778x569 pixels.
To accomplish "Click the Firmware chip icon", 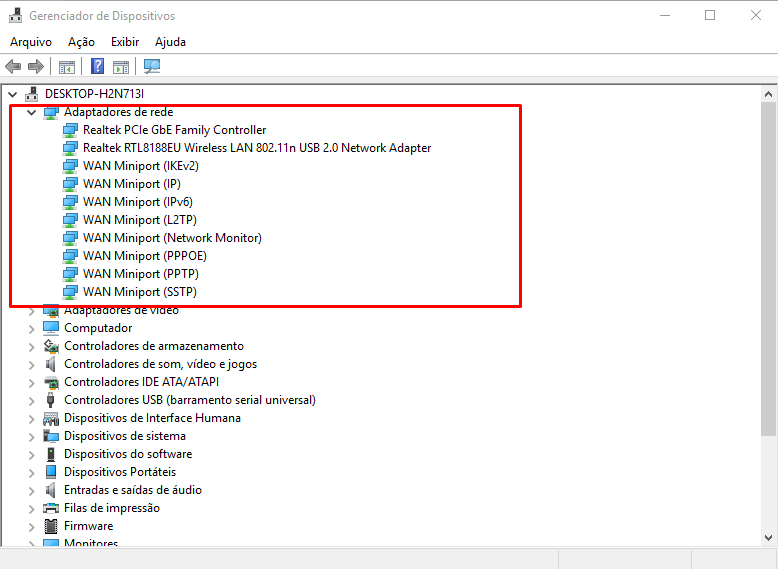I will [51, 526].
